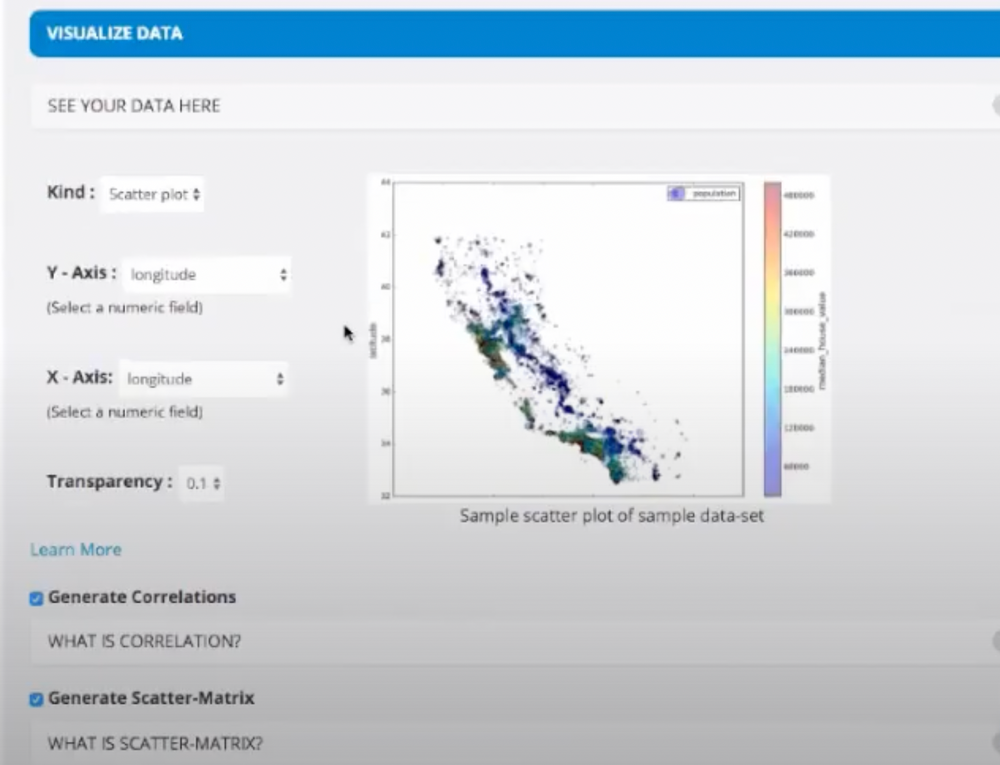The width and height of the screenshot is (1000, 765).
Task: Open the Kind dropdown showing Scatter plot
Action: pos(152,195)
